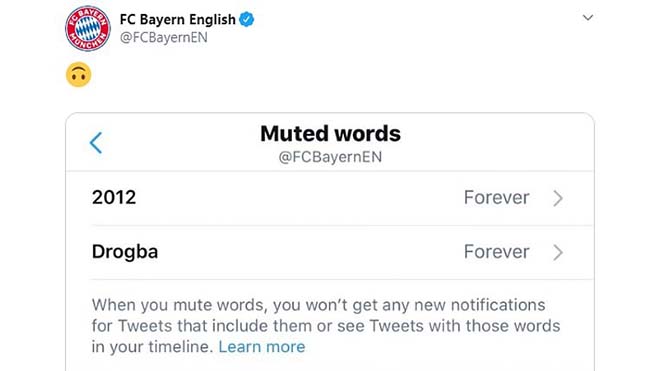Open the embedded Muted words screenshot
The width and height of the screenshot is (660, 371).
(330, 242)
